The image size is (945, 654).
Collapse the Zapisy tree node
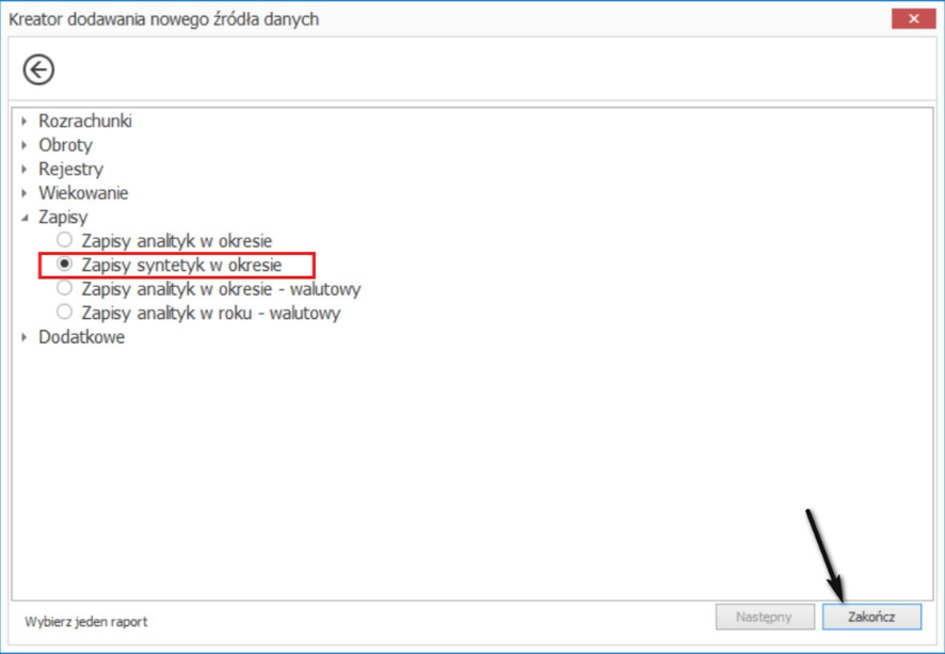24,218
